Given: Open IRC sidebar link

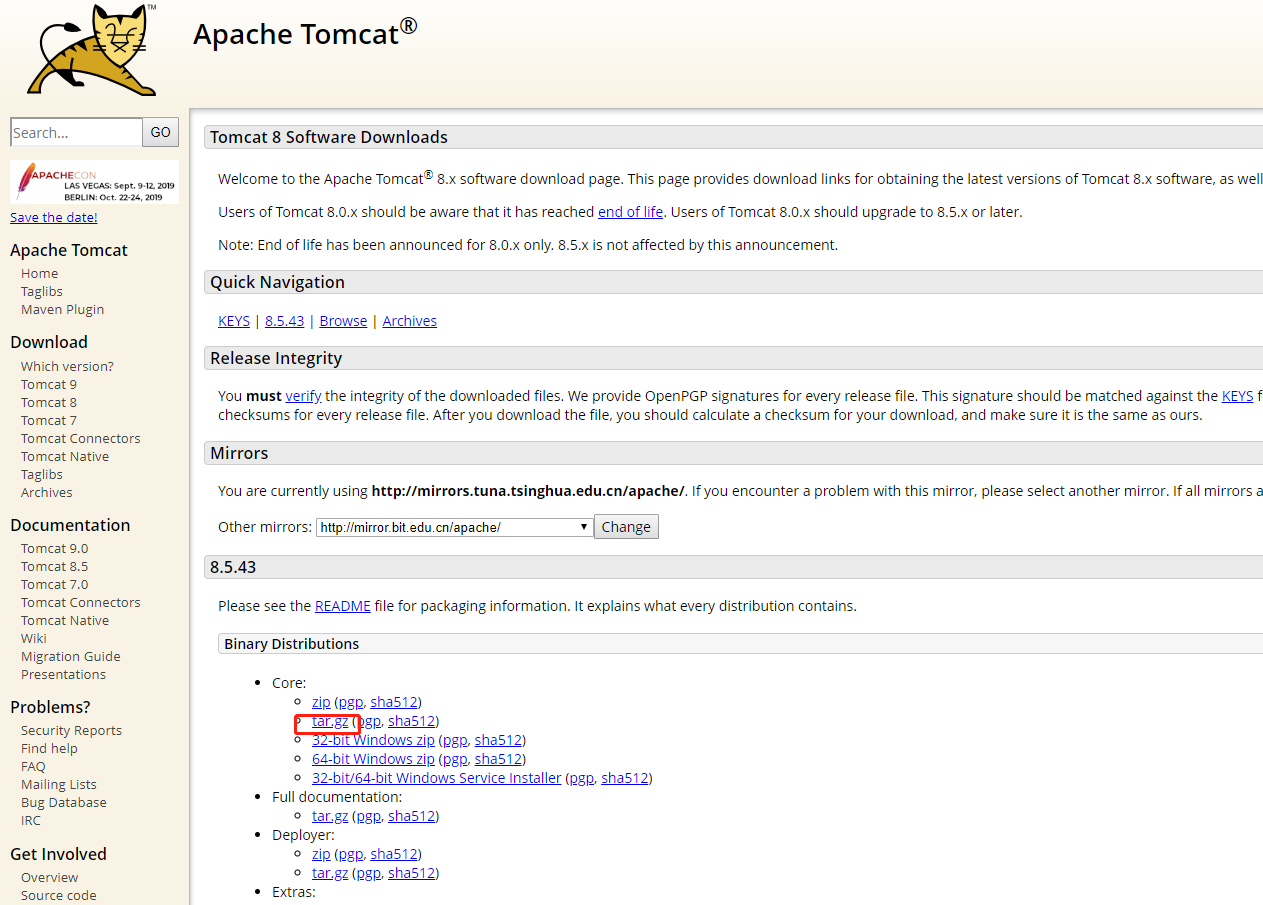Looking at the screenshot, I should point(31,820).
